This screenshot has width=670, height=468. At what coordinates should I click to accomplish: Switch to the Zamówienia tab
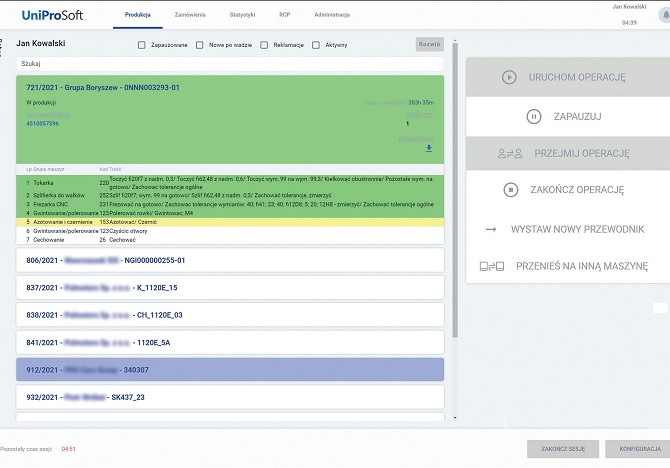189,16
